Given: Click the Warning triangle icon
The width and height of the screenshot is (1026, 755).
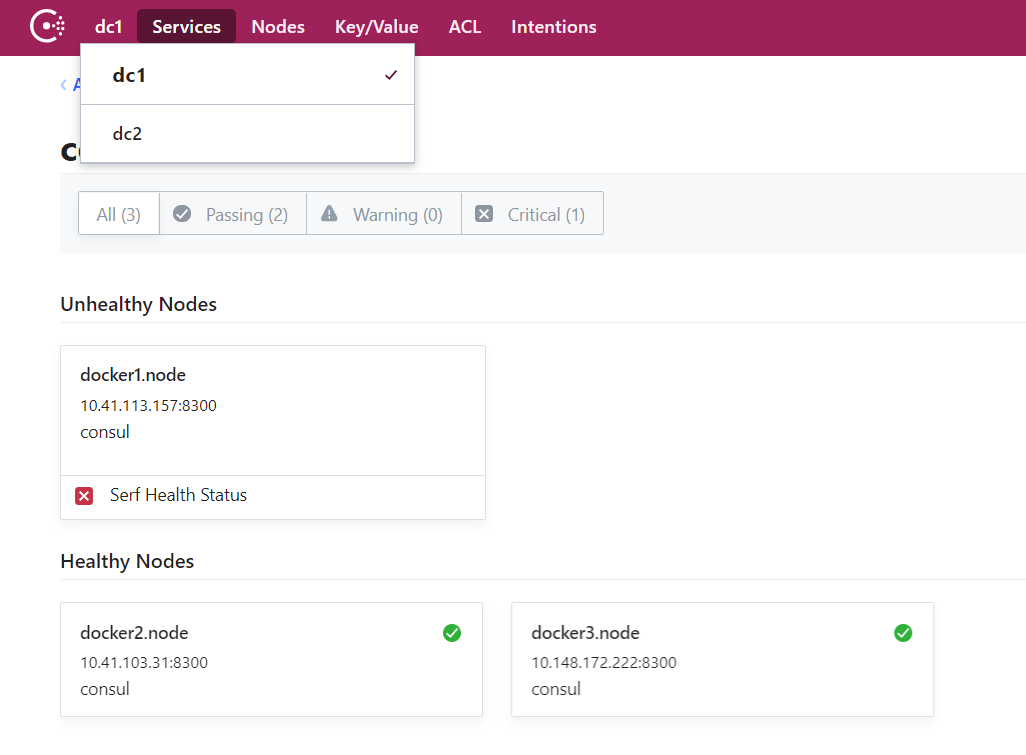Looking at the screenshot, I should click(x=329, y=213).
